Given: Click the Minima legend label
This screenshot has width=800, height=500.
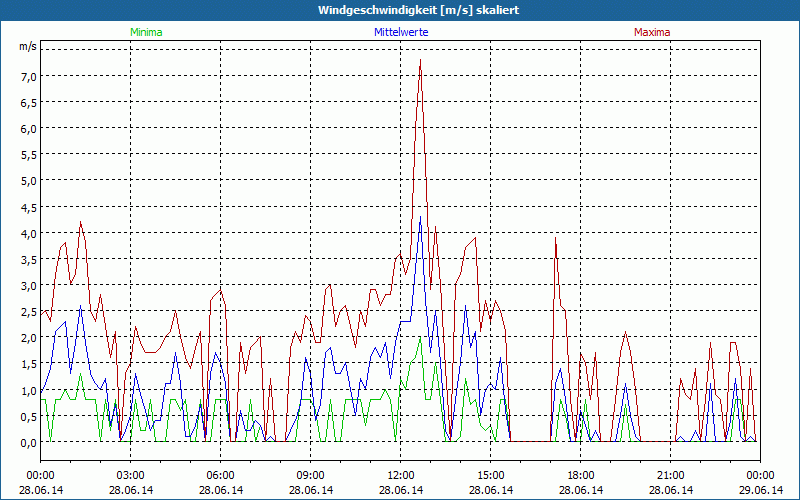Looking at the screenshot, I should pyautogui.click(x=146, y=32).
